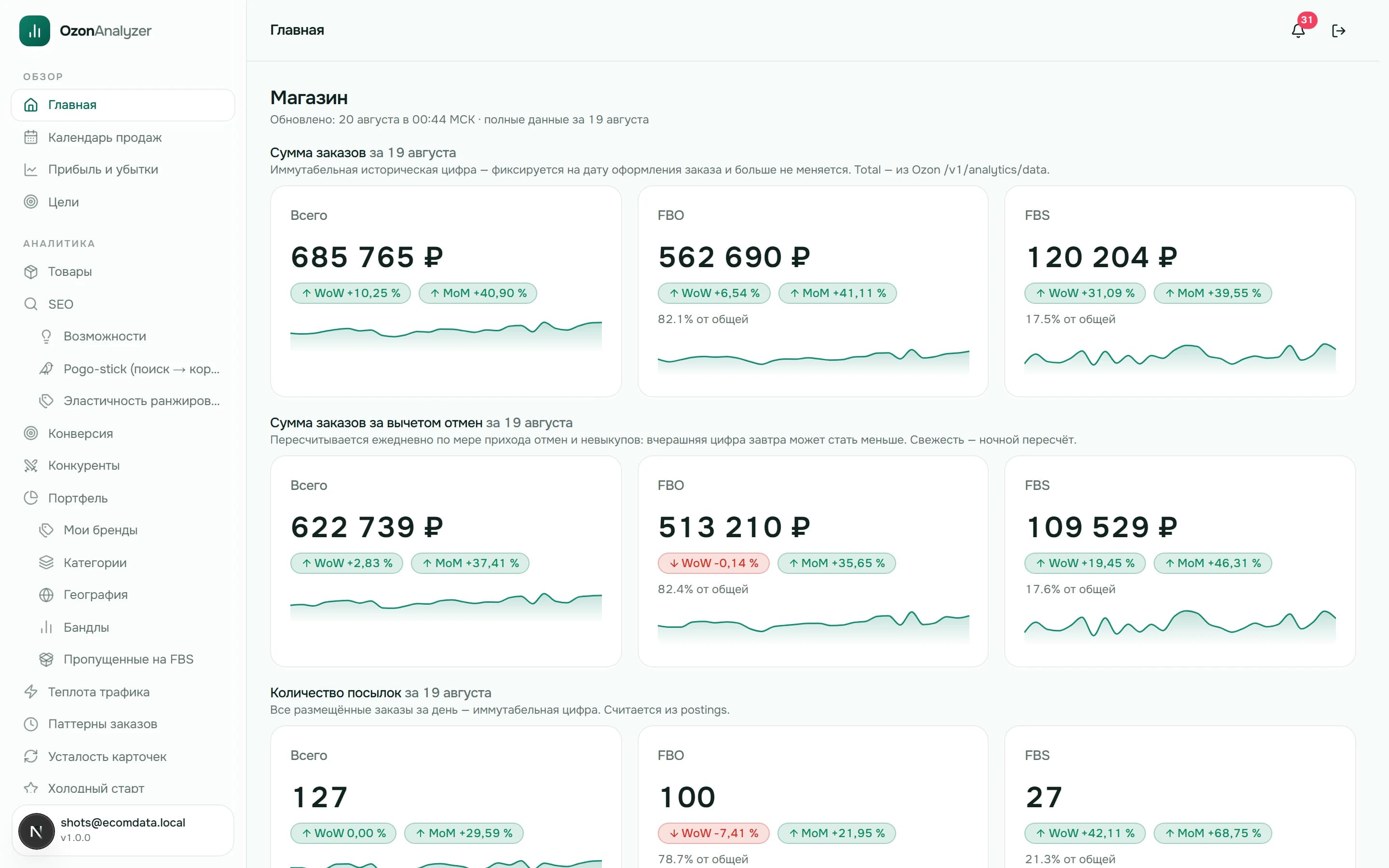Click the FBS 120 204 ₽ card sparkline
The height and width of the screenshot is (868, 1389).
point(1180,359)
